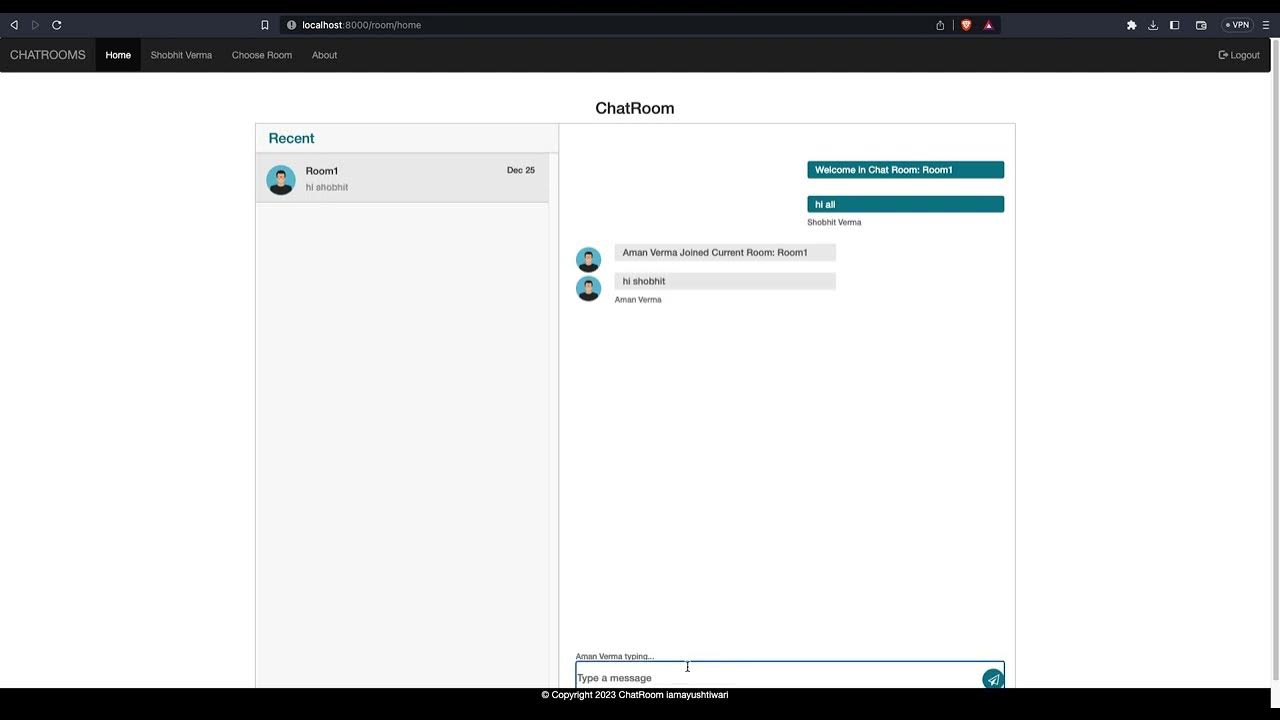Open the Brave wallet icon

tap(1201, 25)
